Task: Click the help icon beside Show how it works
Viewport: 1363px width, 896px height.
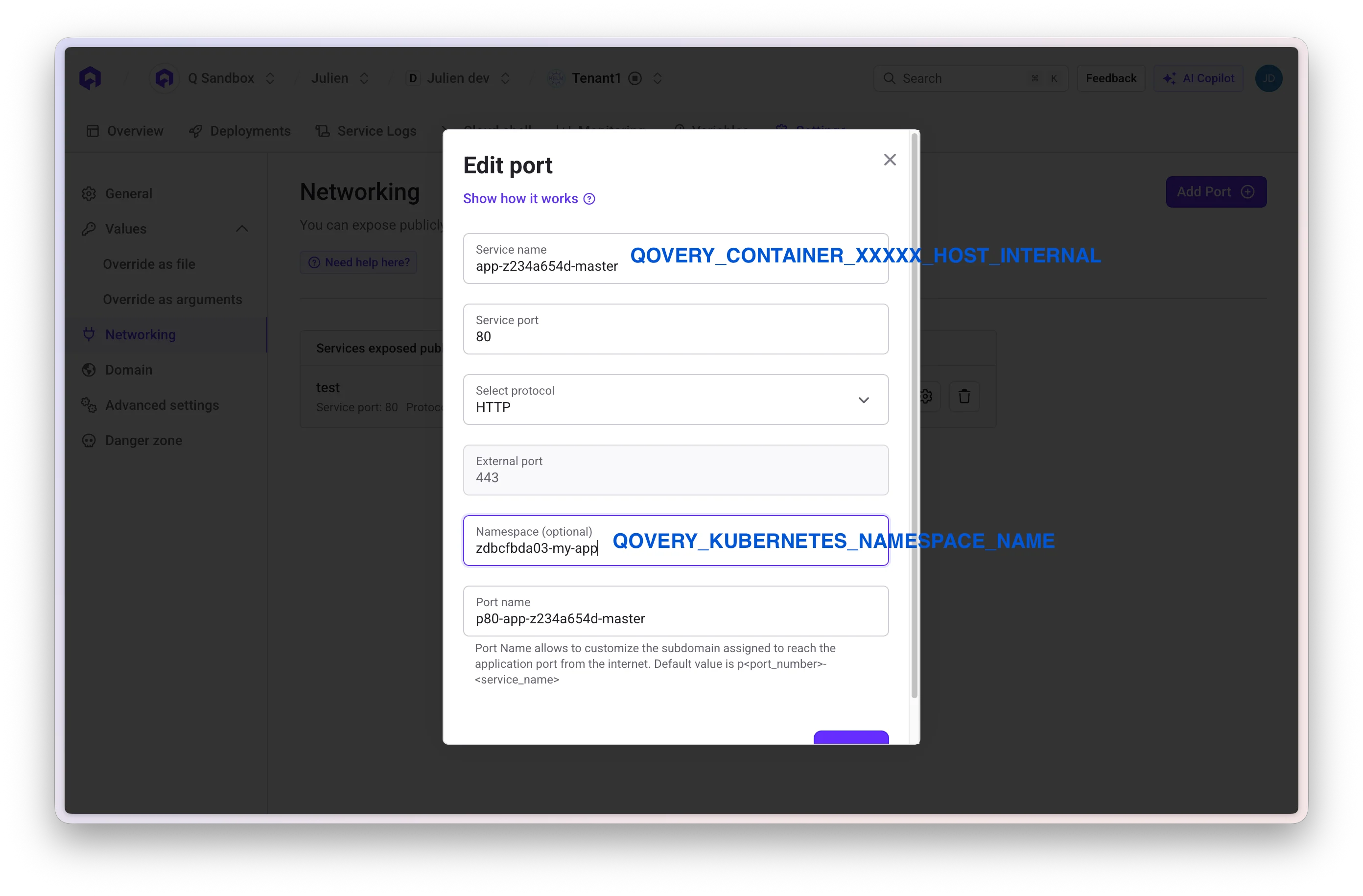Action: 589,199
